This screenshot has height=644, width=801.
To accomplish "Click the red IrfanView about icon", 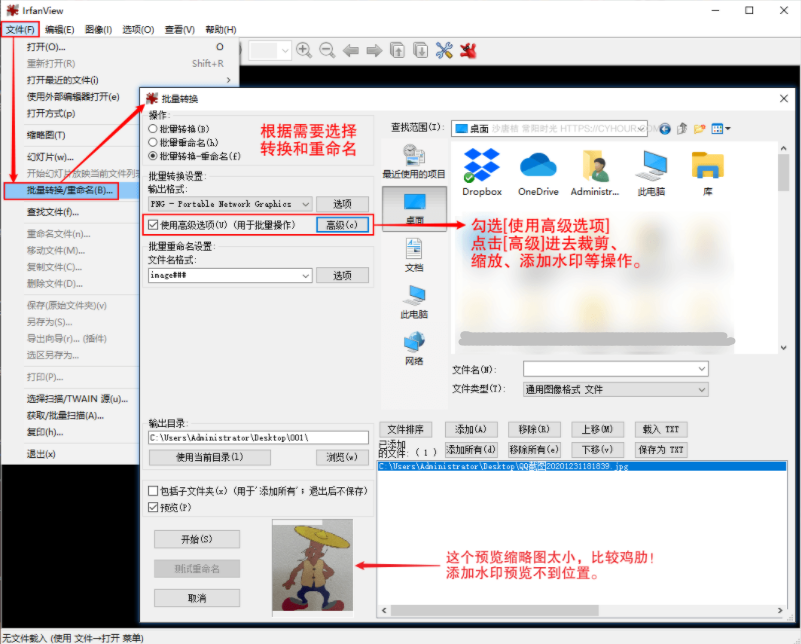I will click(468, 50).
